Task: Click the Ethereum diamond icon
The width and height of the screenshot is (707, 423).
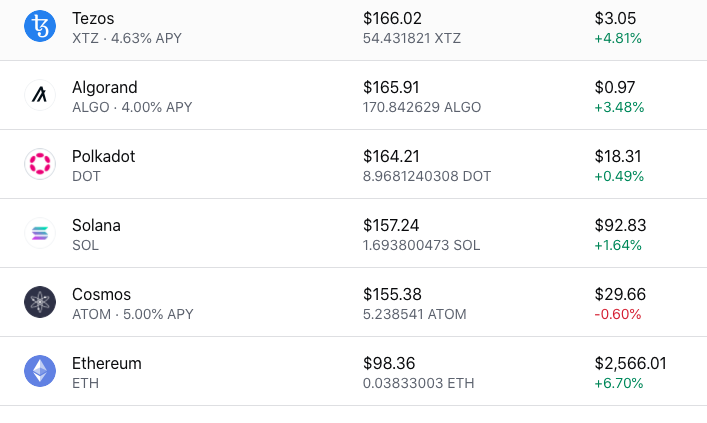Action: coord(40,371)
